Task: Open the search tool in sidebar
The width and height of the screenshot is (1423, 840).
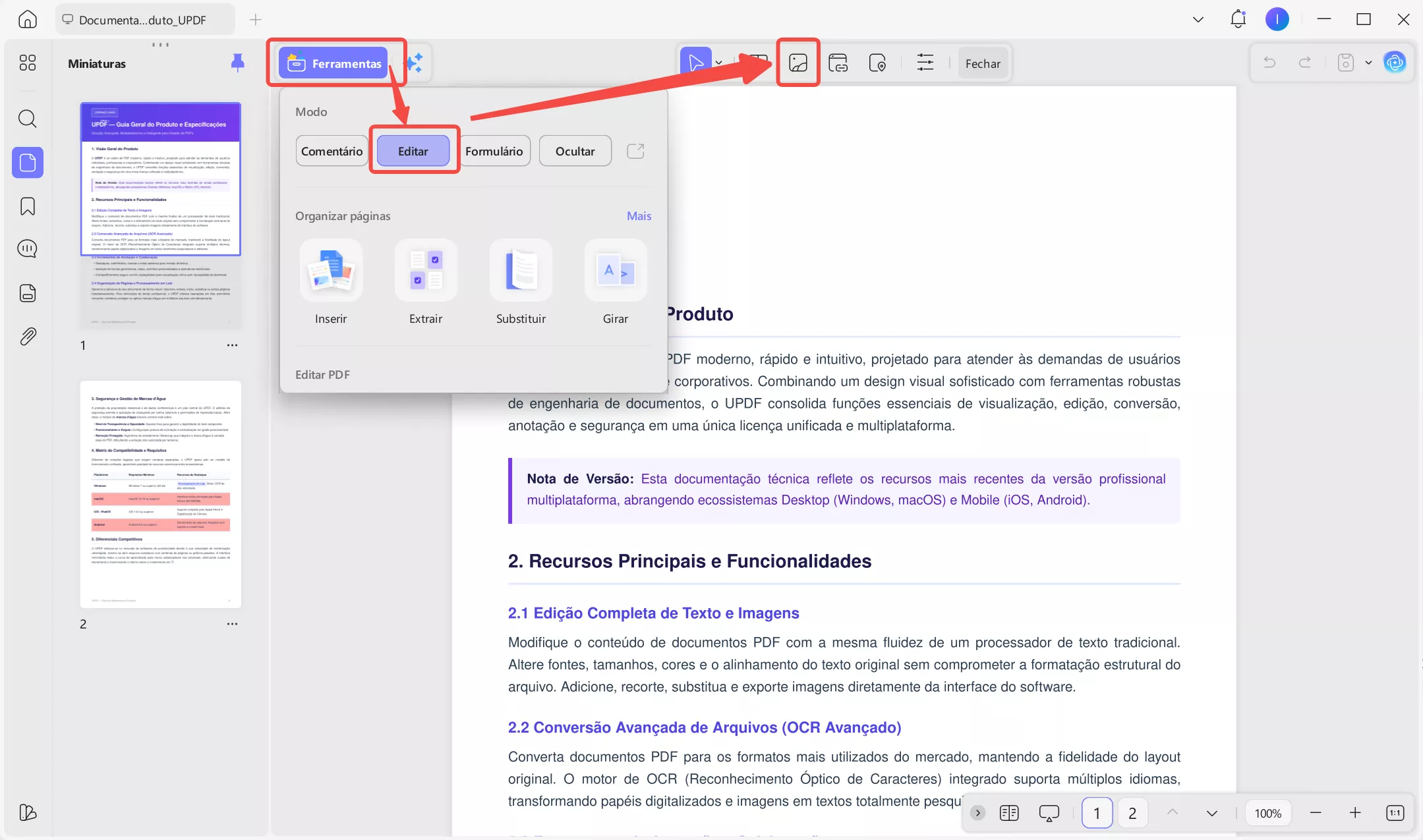Action: 28,119
